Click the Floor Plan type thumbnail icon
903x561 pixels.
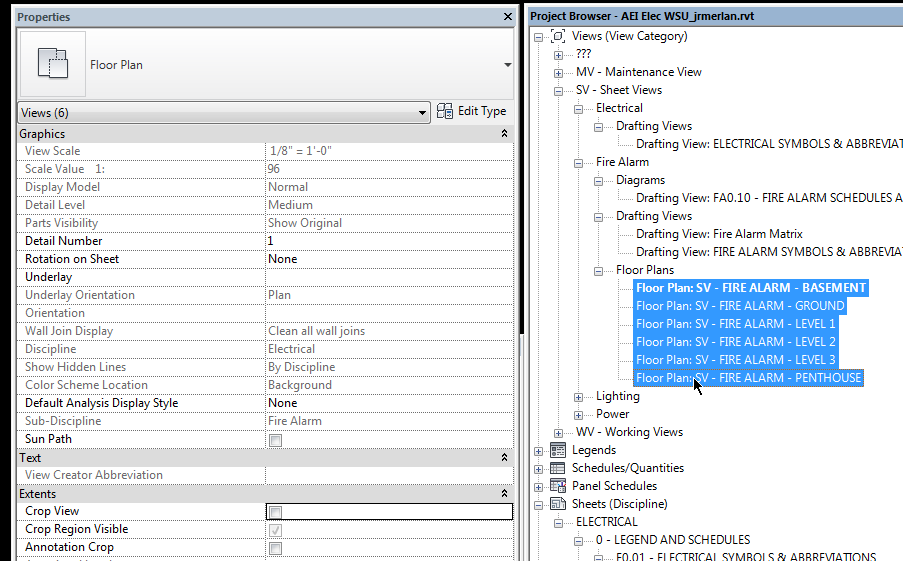pos(52,64)
